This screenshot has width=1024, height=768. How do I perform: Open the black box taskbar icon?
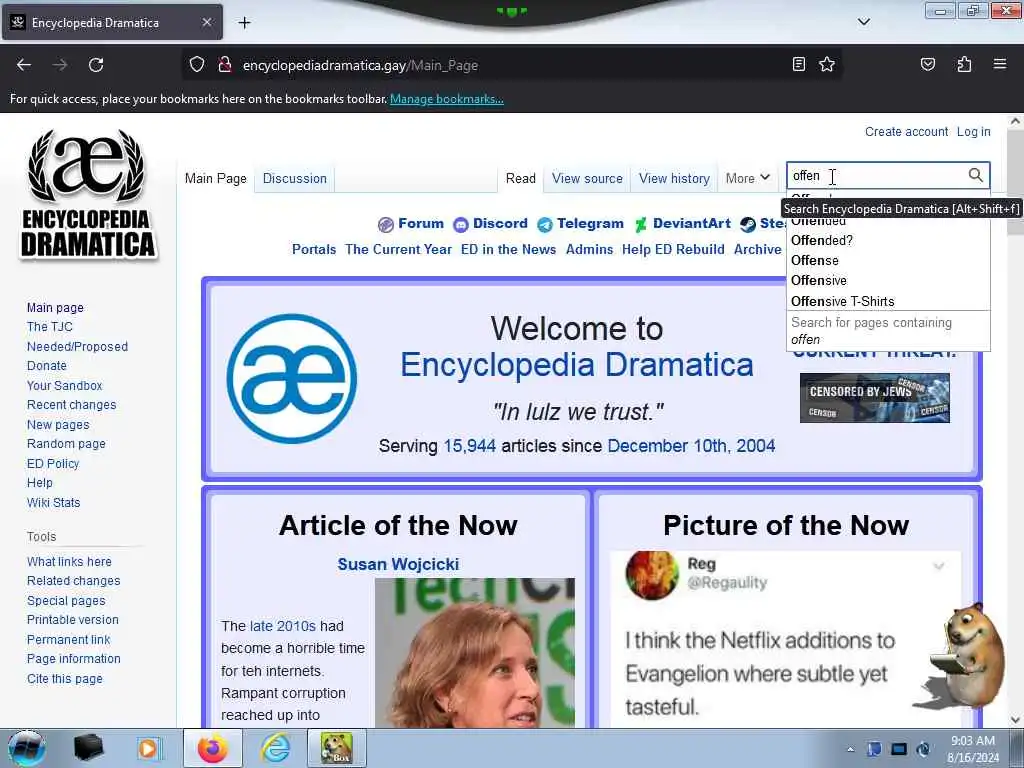point(89,748)
